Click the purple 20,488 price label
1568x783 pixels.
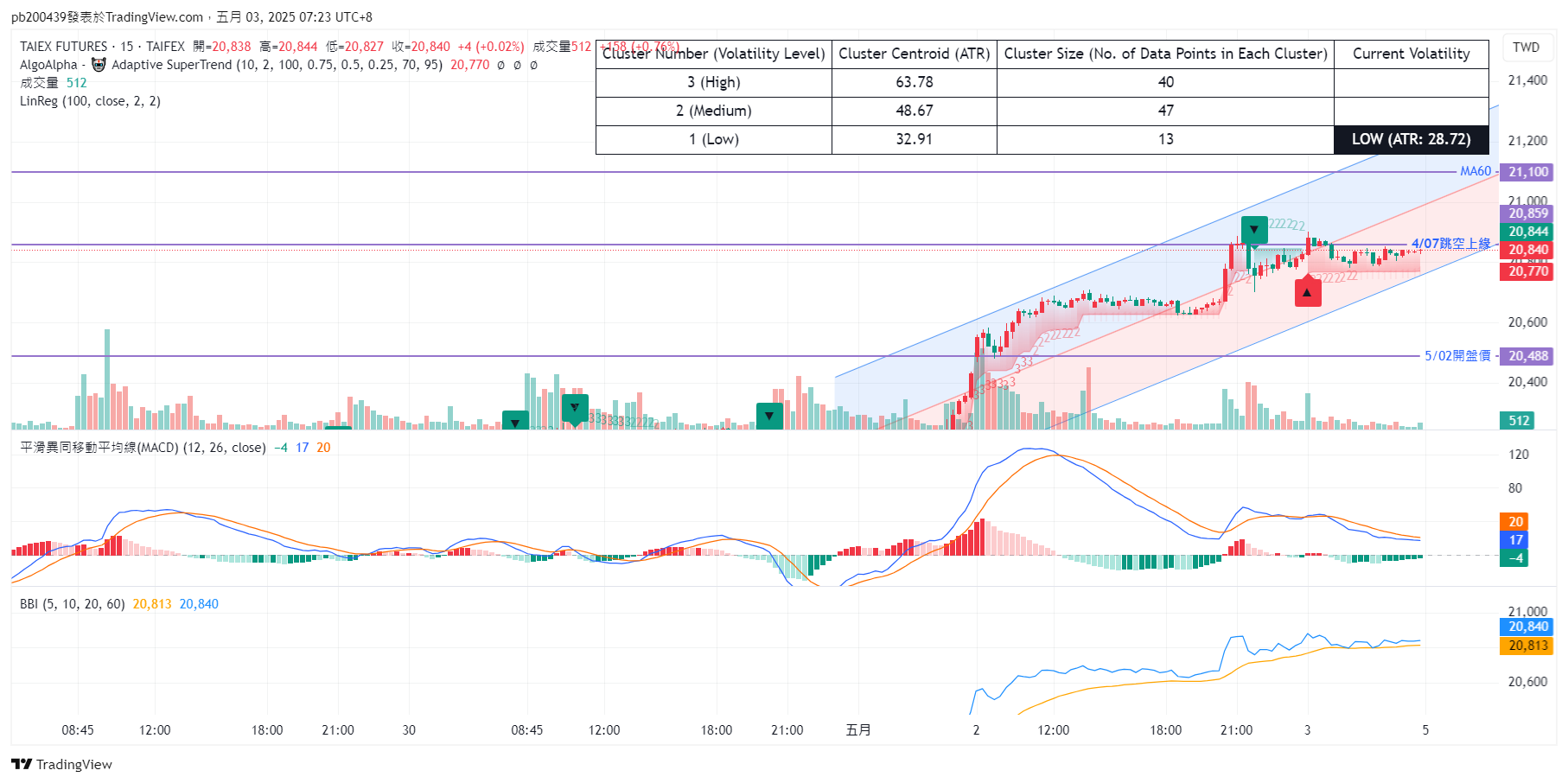[x=1527, y=356]
